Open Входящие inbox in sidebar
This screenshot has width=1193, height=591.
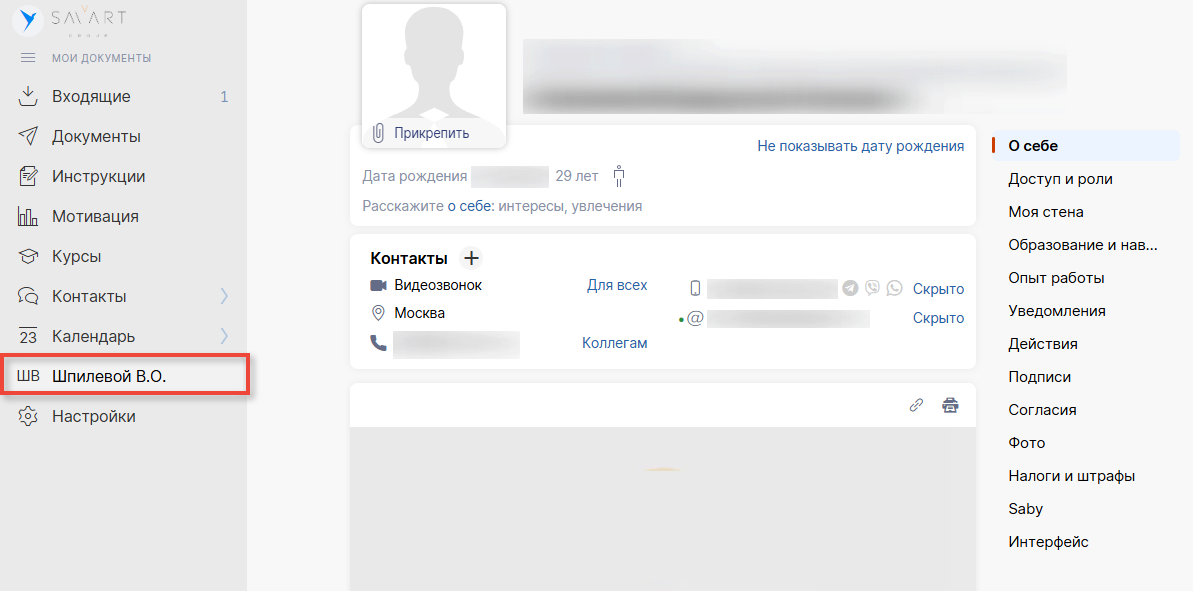click(91, 97)
